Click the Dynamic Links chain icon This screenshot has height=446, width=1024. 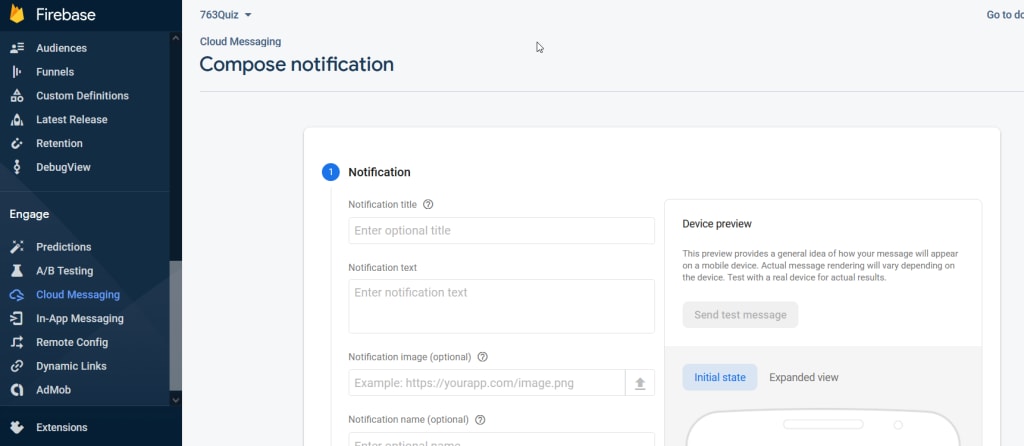click(17, 366)
